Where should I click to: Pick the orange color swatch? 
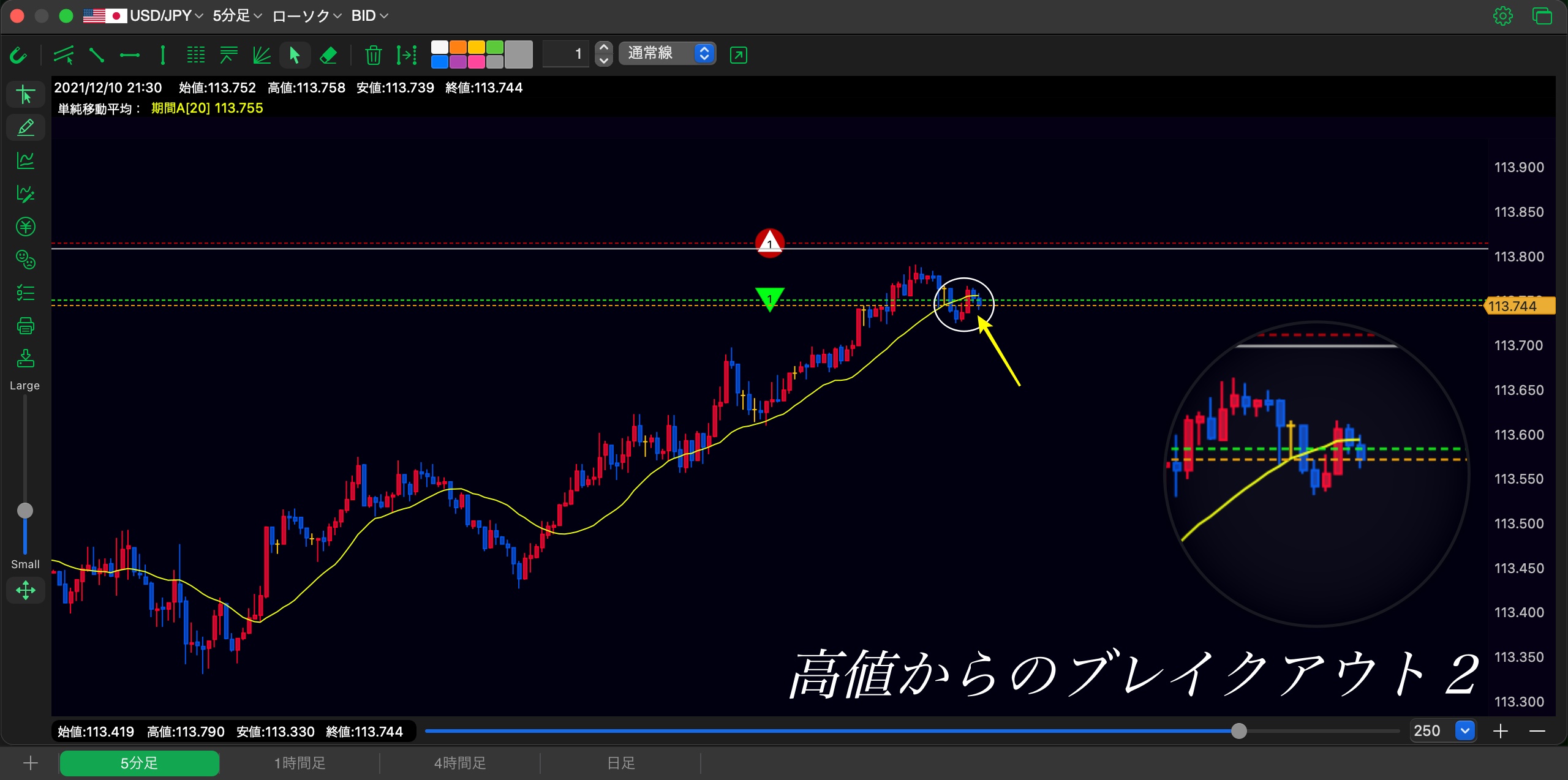pos(458,47)
